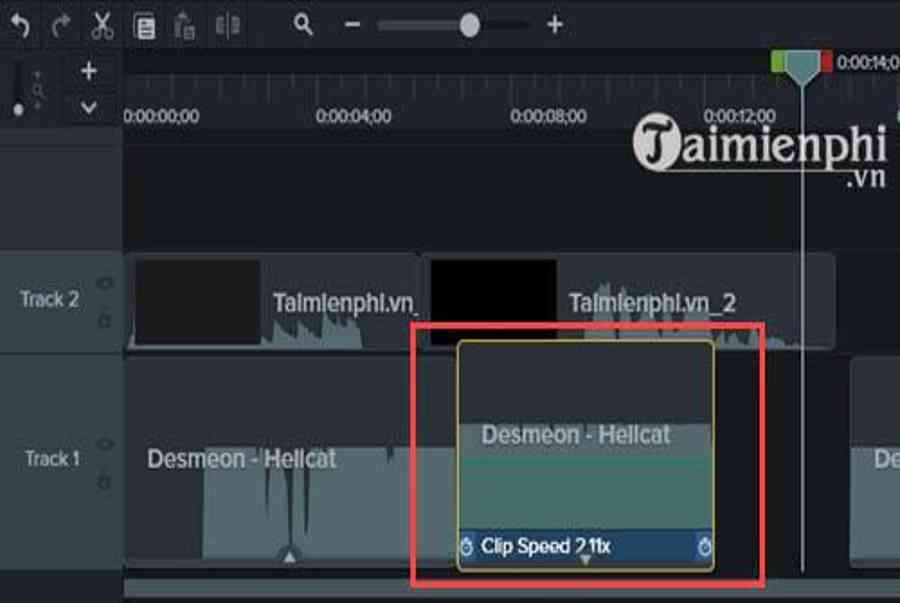Expand the track options chevron

click(88, 107)
